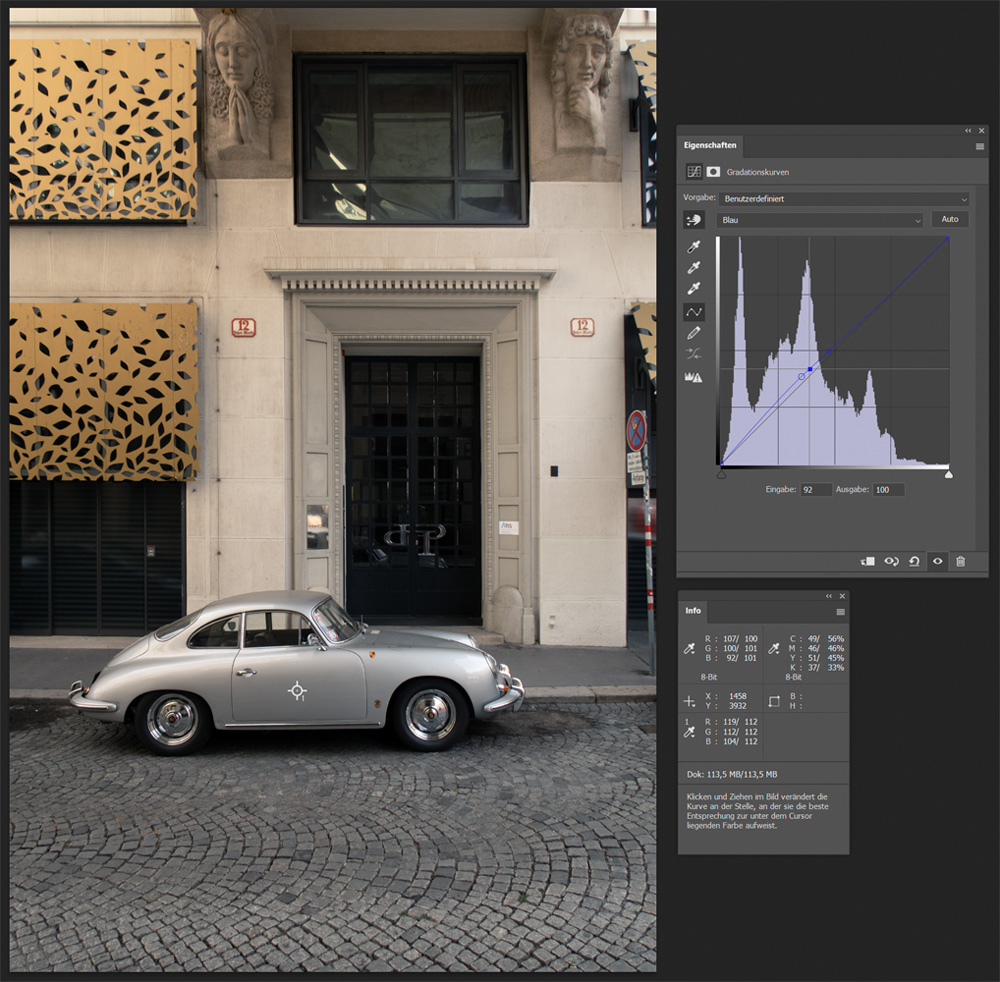
Task: Click the C : 49/ 56% readout
Action: (817, 638)
